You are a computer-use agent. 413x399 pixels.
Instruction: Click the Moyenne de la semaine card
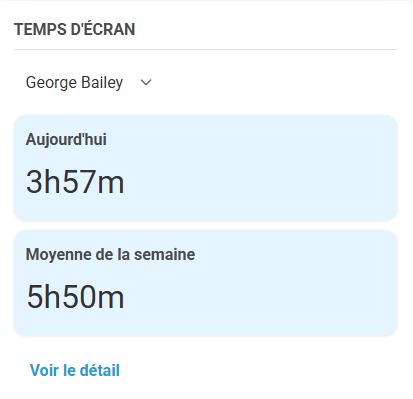pos(205,283)
